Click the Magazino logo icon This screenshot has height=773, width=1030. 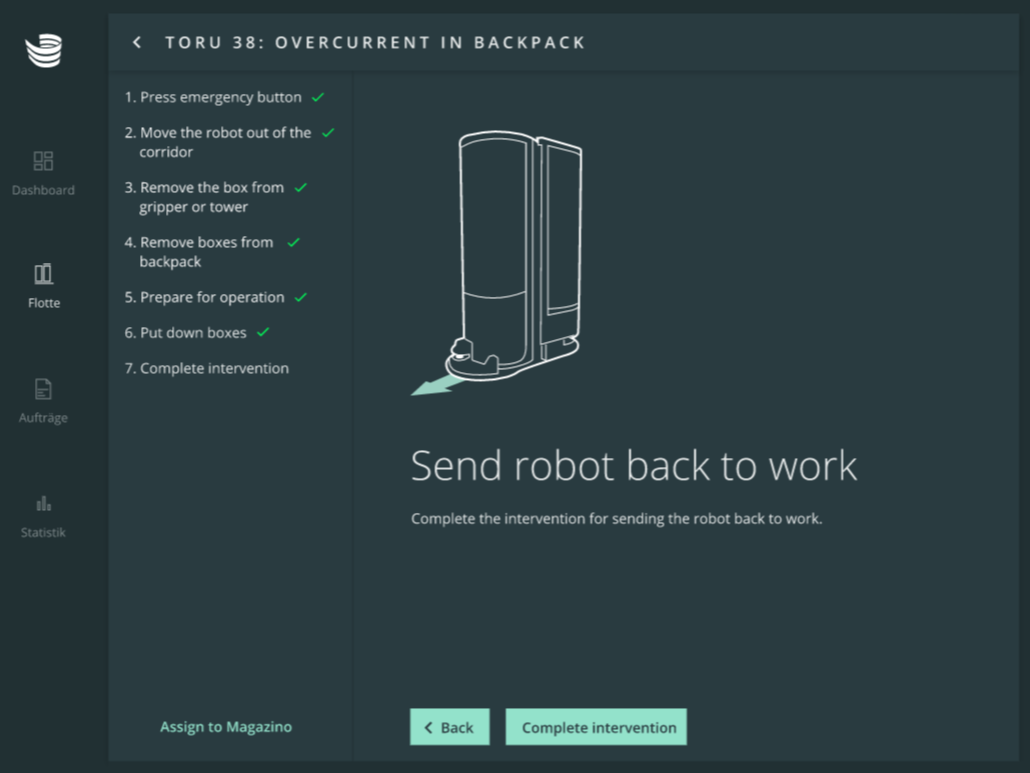[43, 50]
